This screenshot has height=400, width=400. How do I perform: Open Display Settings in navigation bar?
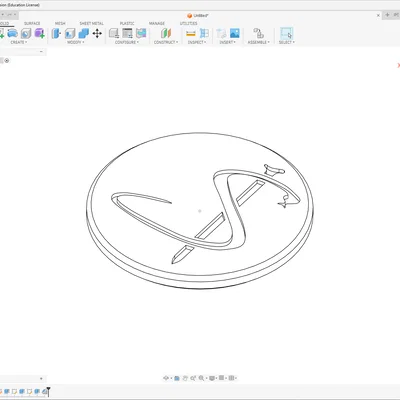[x=211, y=378]
